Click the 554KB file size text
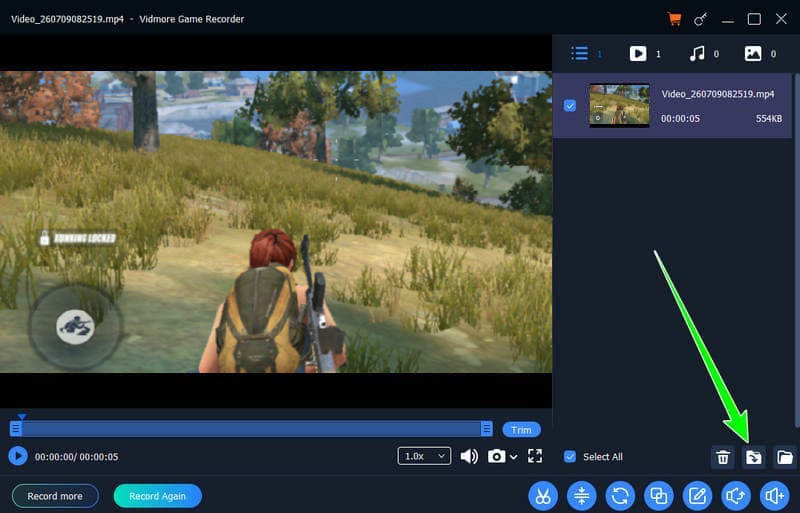800x513 pixels. [768, 118]
